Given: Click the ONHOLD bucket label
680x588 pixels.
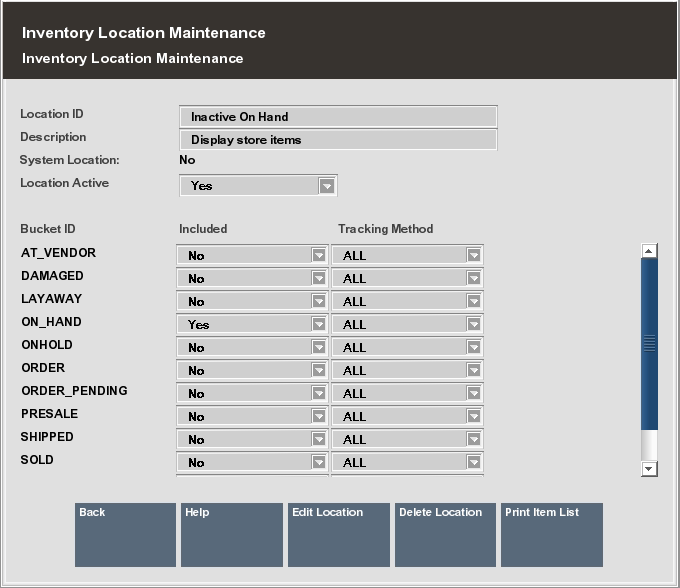Looking at the screenshot, I should pyautogui.click(x=47, y=345).
